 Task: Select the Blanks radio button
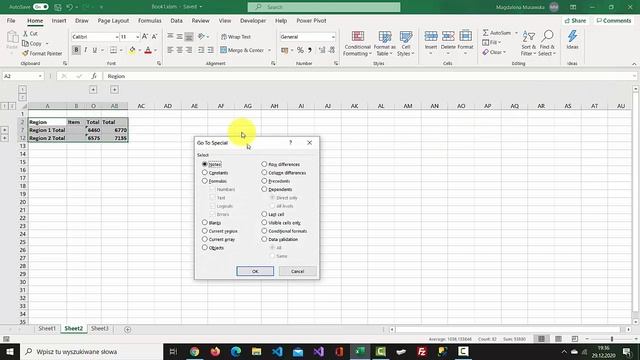[204, 222]
